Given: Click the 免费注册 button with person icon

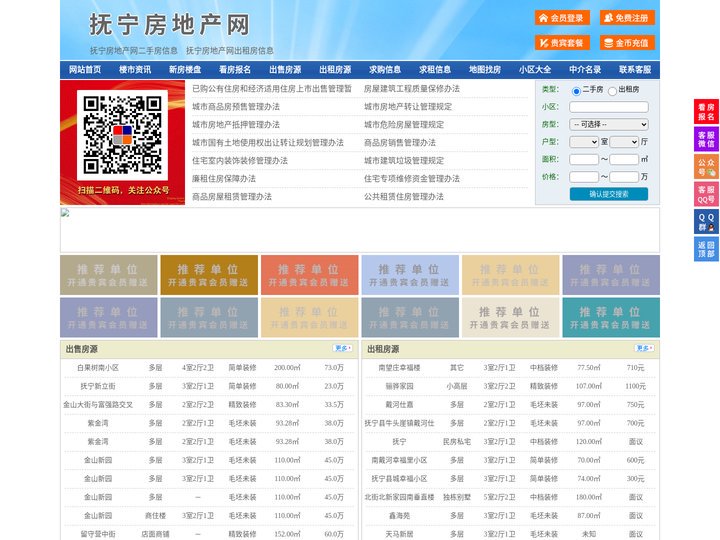Looking at the screenshot, I should 627,18.
